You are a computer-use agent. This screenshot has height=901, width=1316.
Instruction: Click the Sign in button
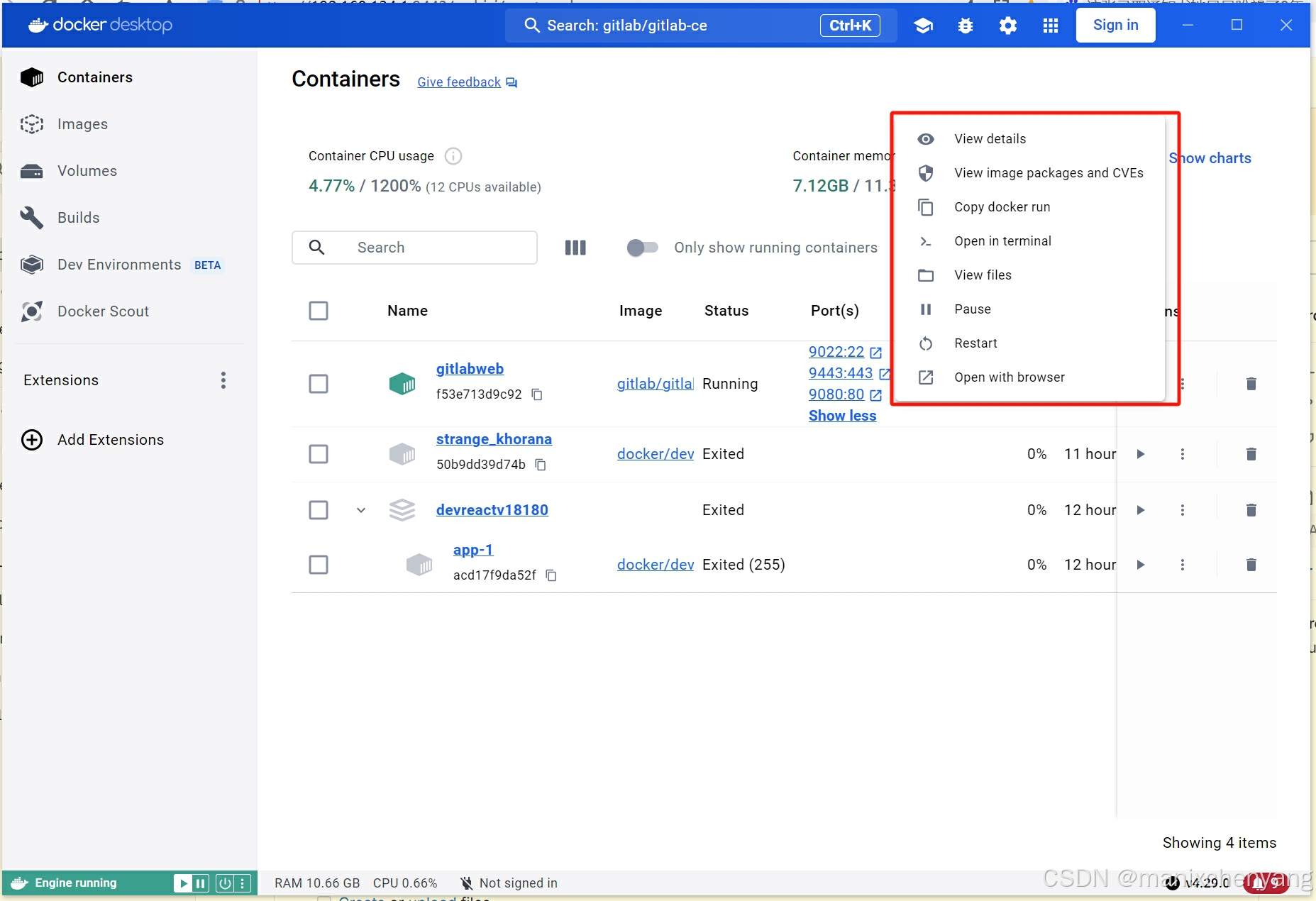pos(1115,26)
